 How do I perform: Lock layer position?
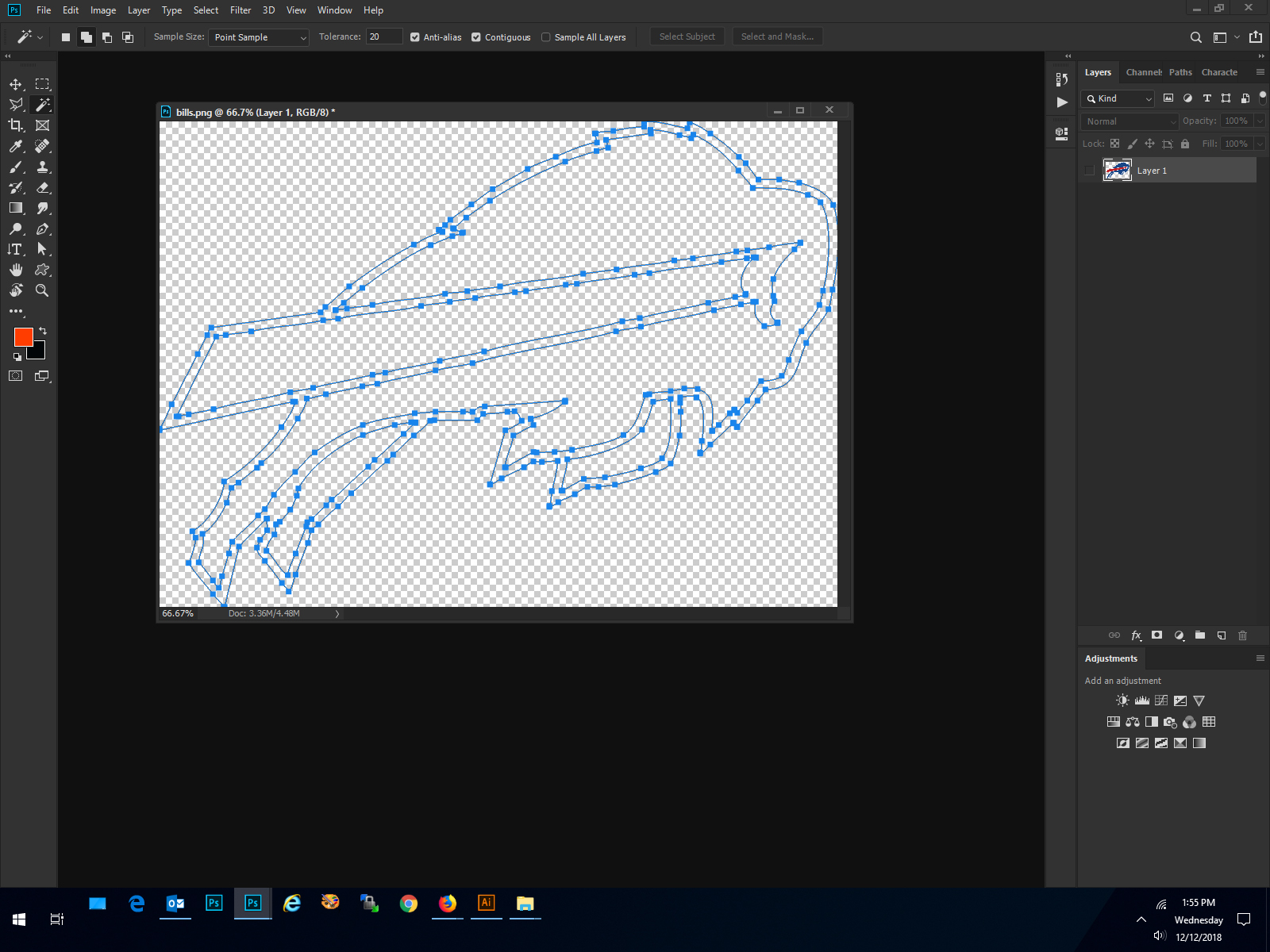tap(1149, 144)
